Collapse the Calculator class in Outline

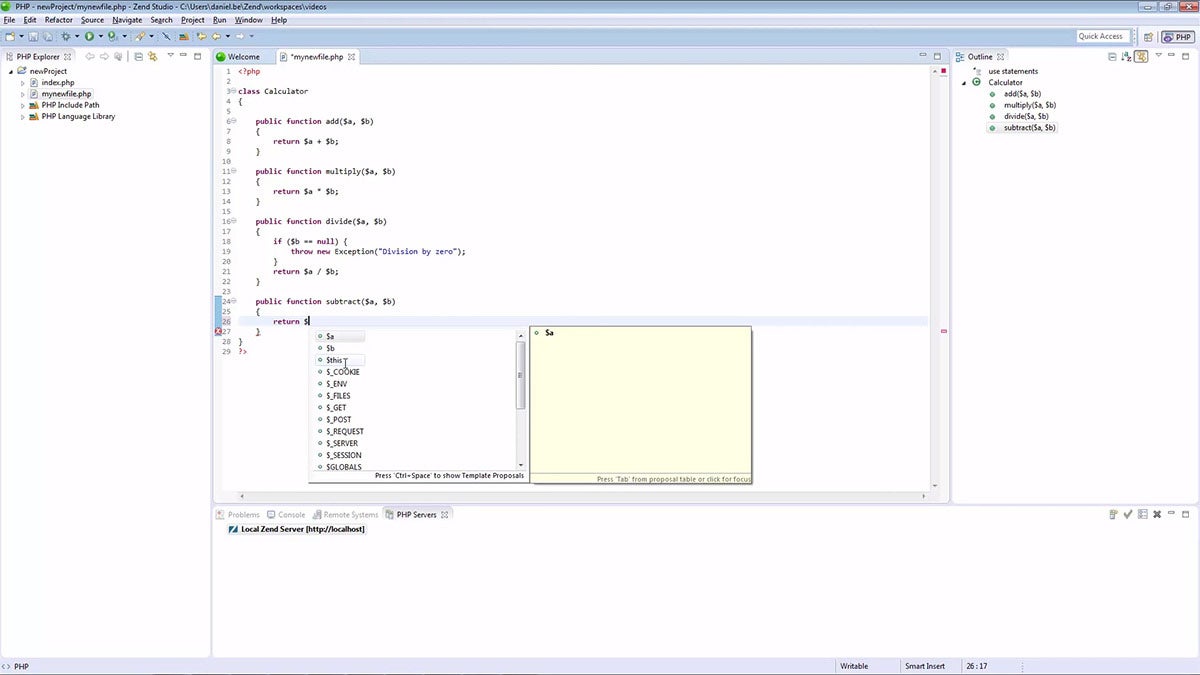point(965,83)
